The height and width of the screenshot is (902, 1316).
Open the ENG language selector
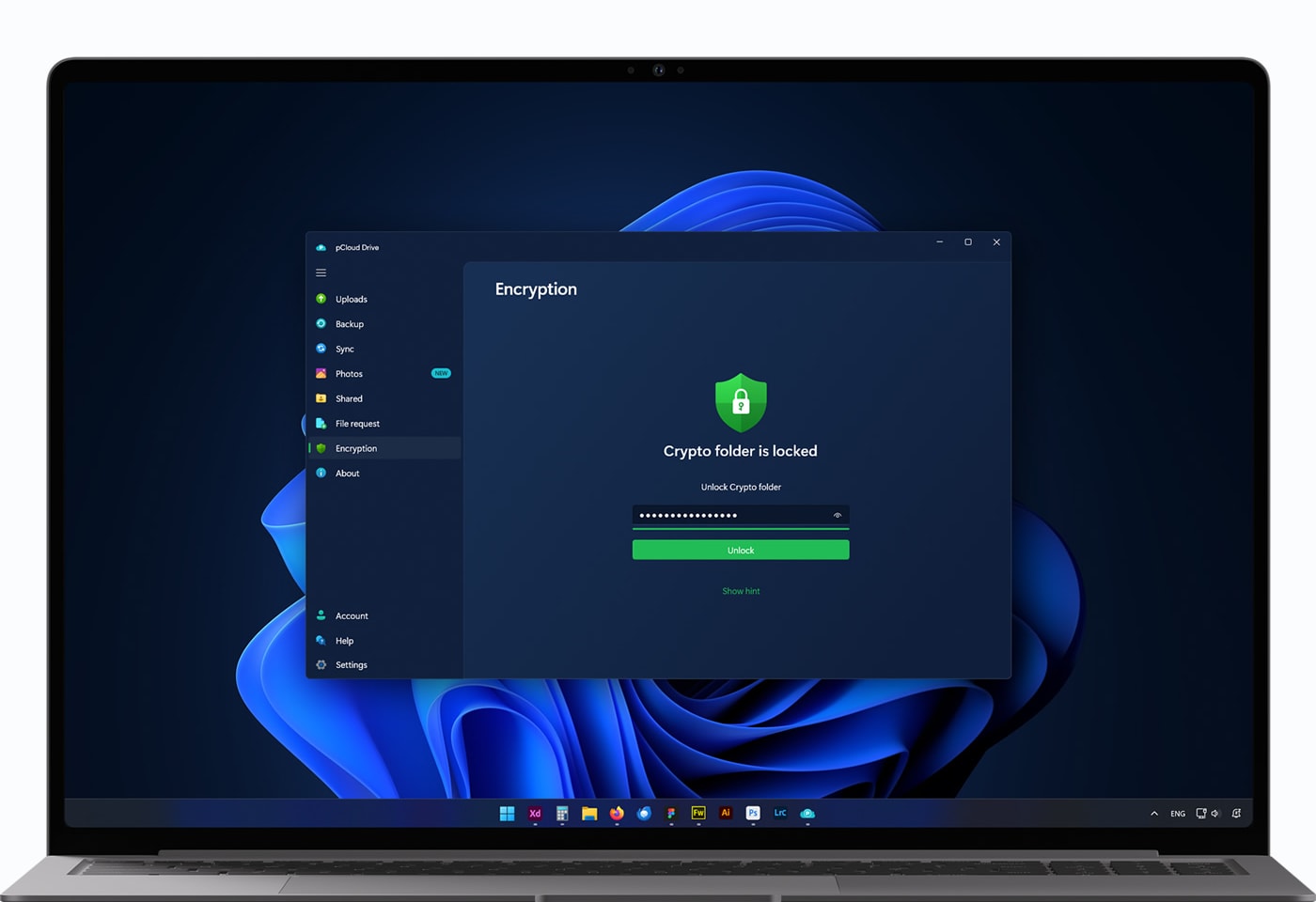[1177, 813]
